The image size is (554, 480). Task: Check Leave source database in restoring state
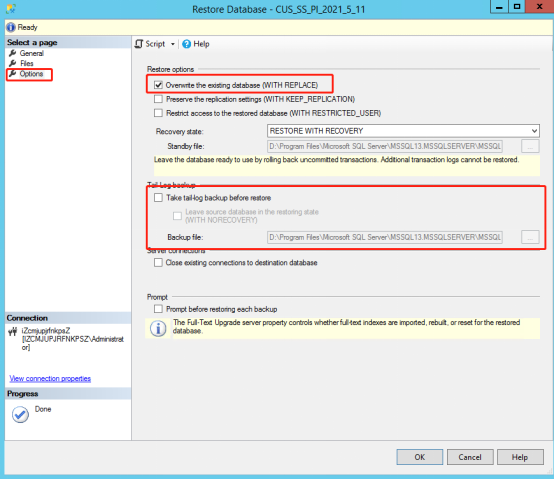pos(177,215)
